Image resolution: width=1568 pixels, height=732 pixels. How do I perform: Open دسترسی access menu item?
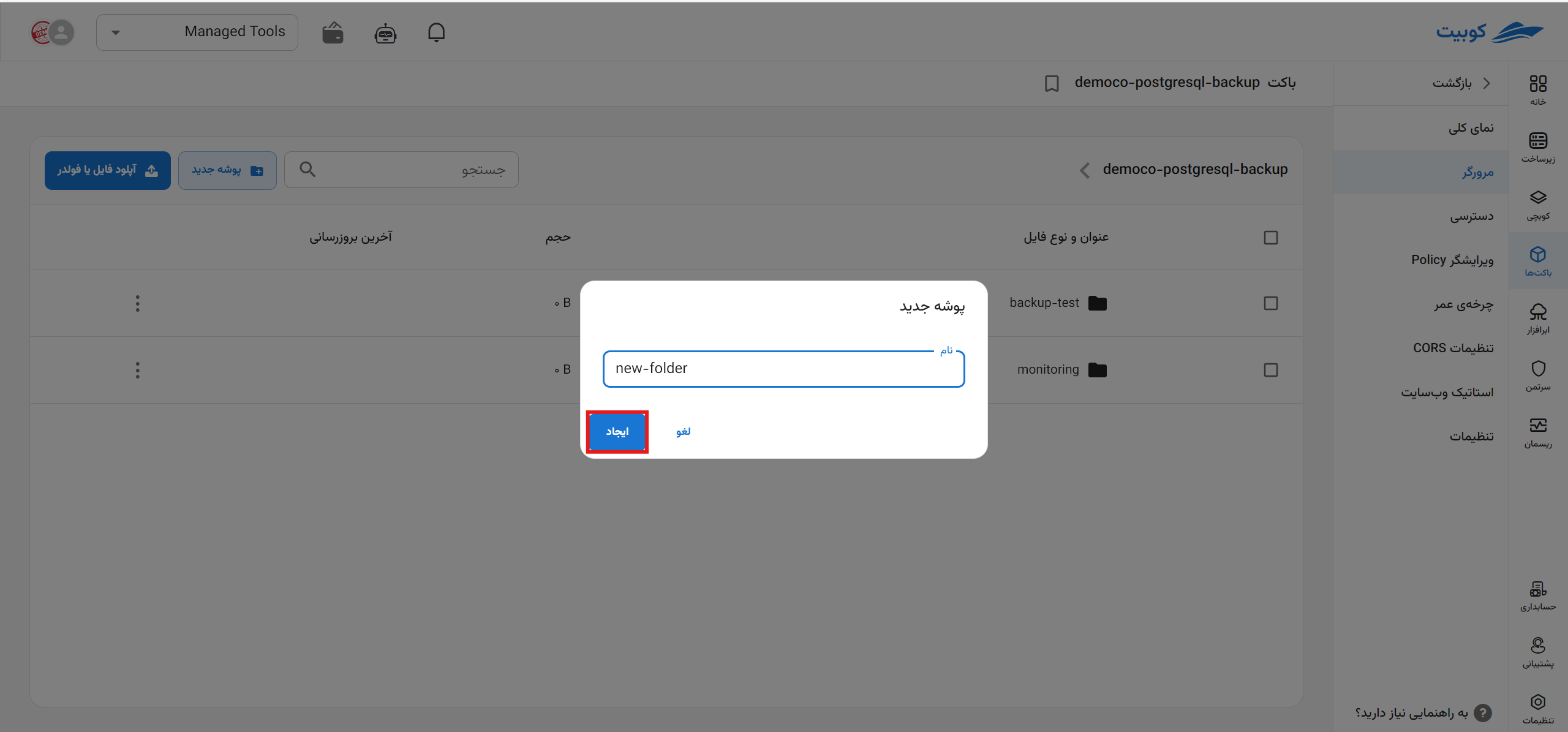click(1420, 216)
